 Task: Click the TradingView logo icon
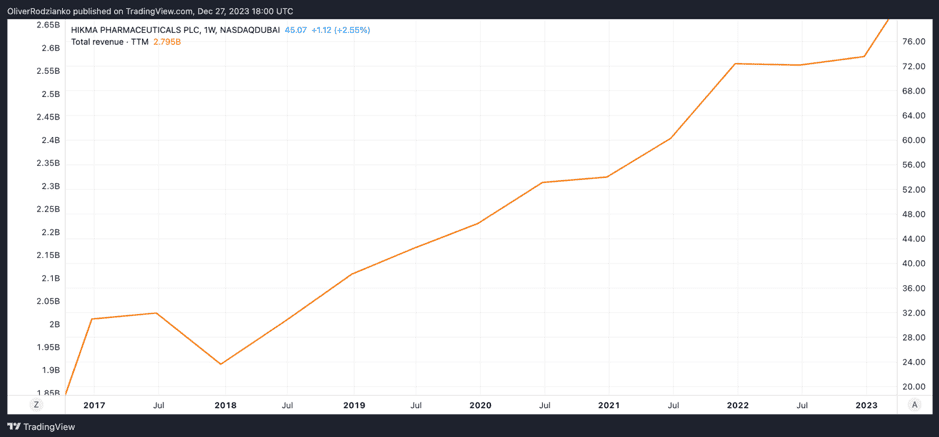coord(14,427)
